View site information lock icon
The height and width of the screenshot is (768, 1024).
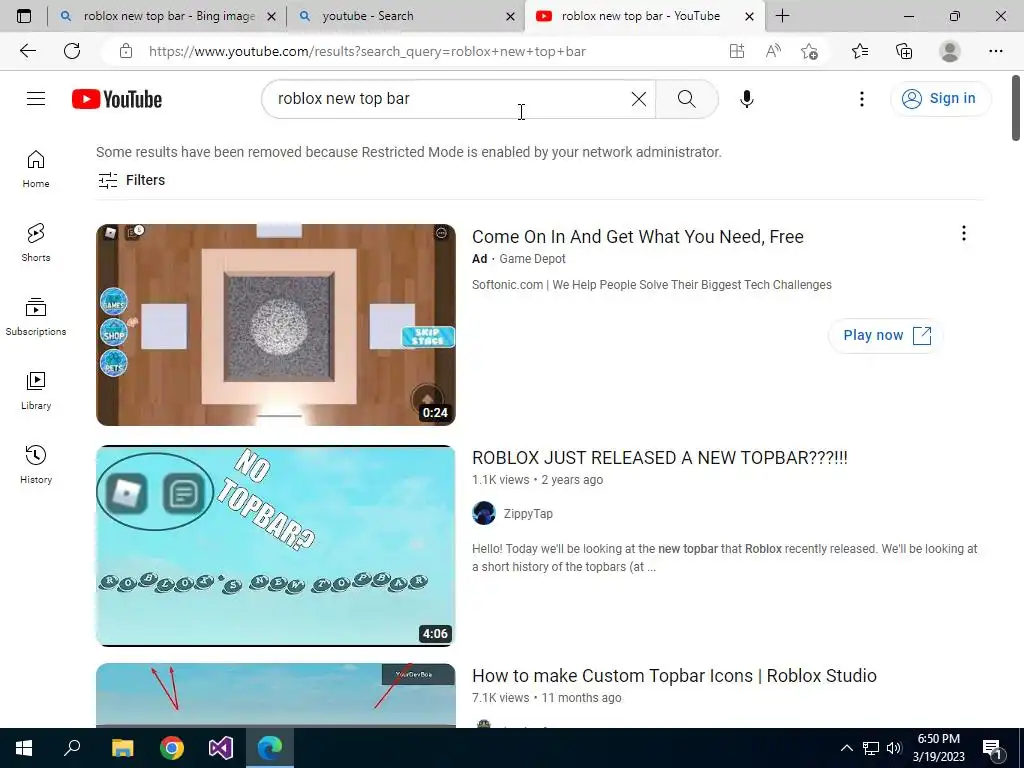point(126,51)
